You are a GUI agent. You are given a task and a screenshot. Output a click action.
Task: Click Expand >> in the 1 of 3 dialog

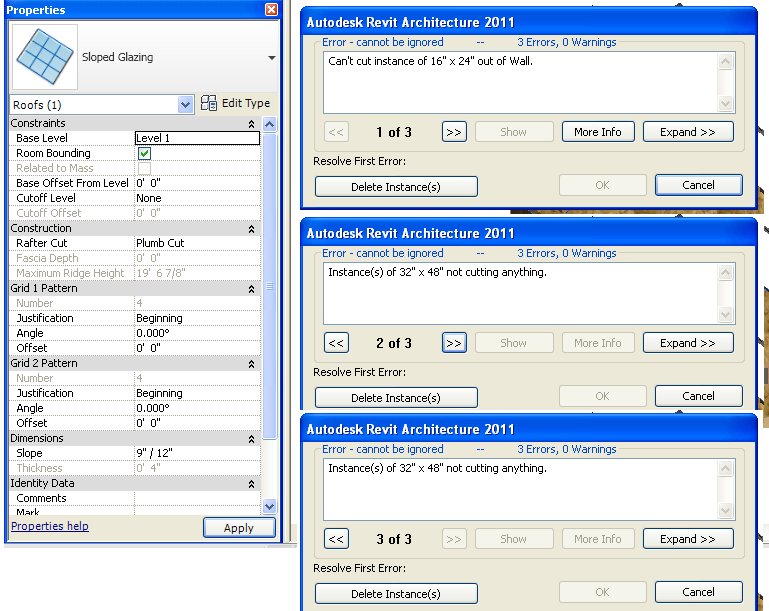point(688,132)
